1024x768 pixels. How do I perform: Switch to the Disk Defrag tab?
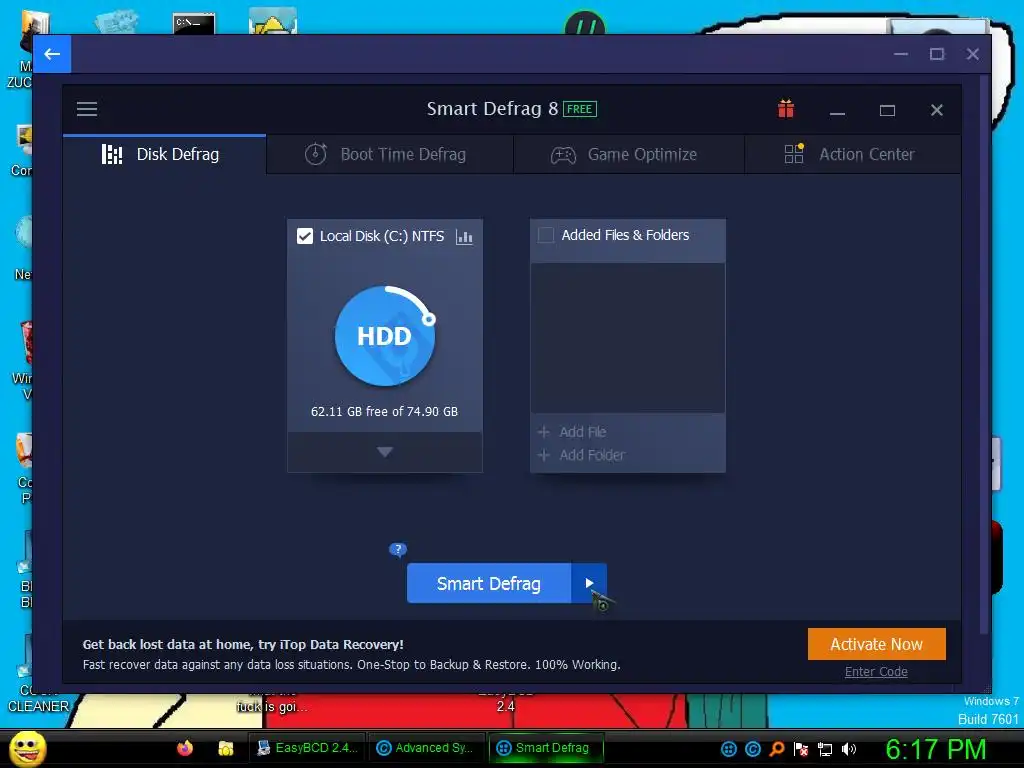pyautogui.click(x=165, y=154)
